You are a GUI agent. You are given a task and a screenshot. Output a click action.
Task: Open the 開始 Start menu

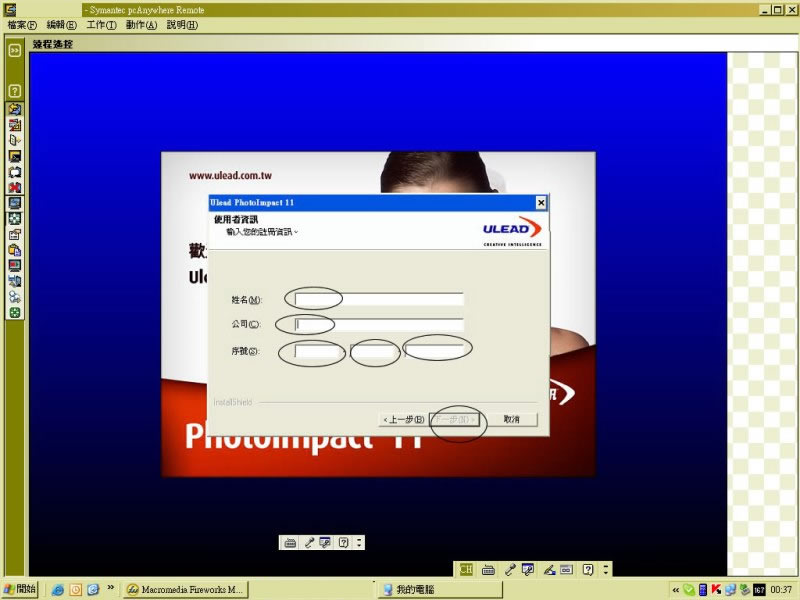20,589
